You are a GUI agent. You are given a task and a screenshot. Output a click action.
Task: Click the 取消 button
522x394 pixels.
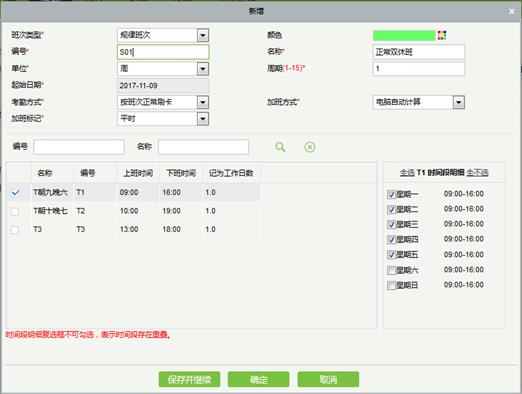click(328, 379)
